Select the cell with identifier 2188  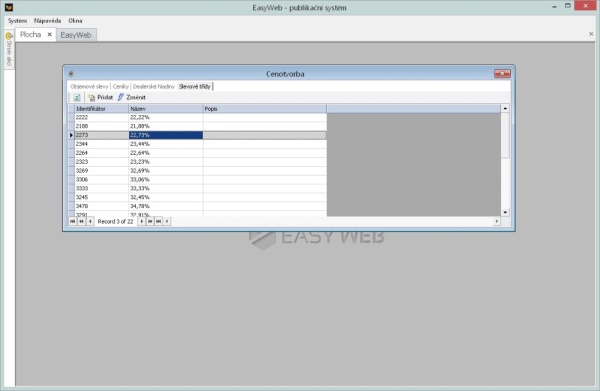[101, 126]
